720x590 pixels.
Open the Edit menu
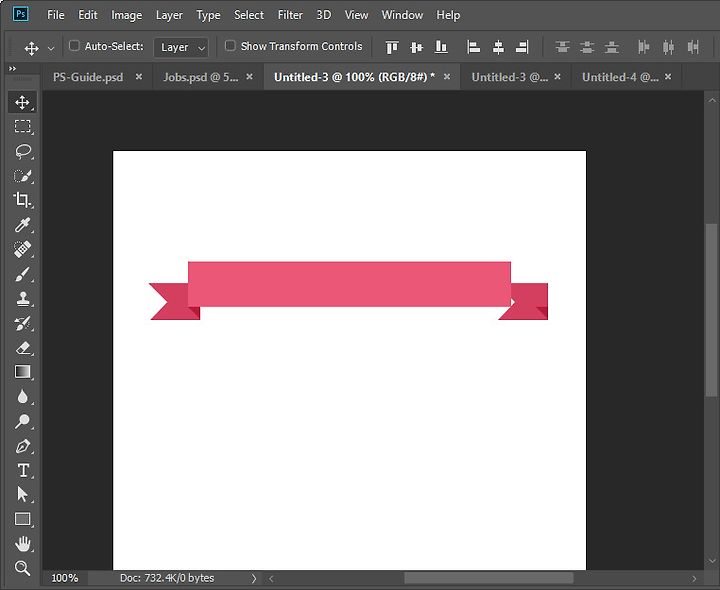87,15
